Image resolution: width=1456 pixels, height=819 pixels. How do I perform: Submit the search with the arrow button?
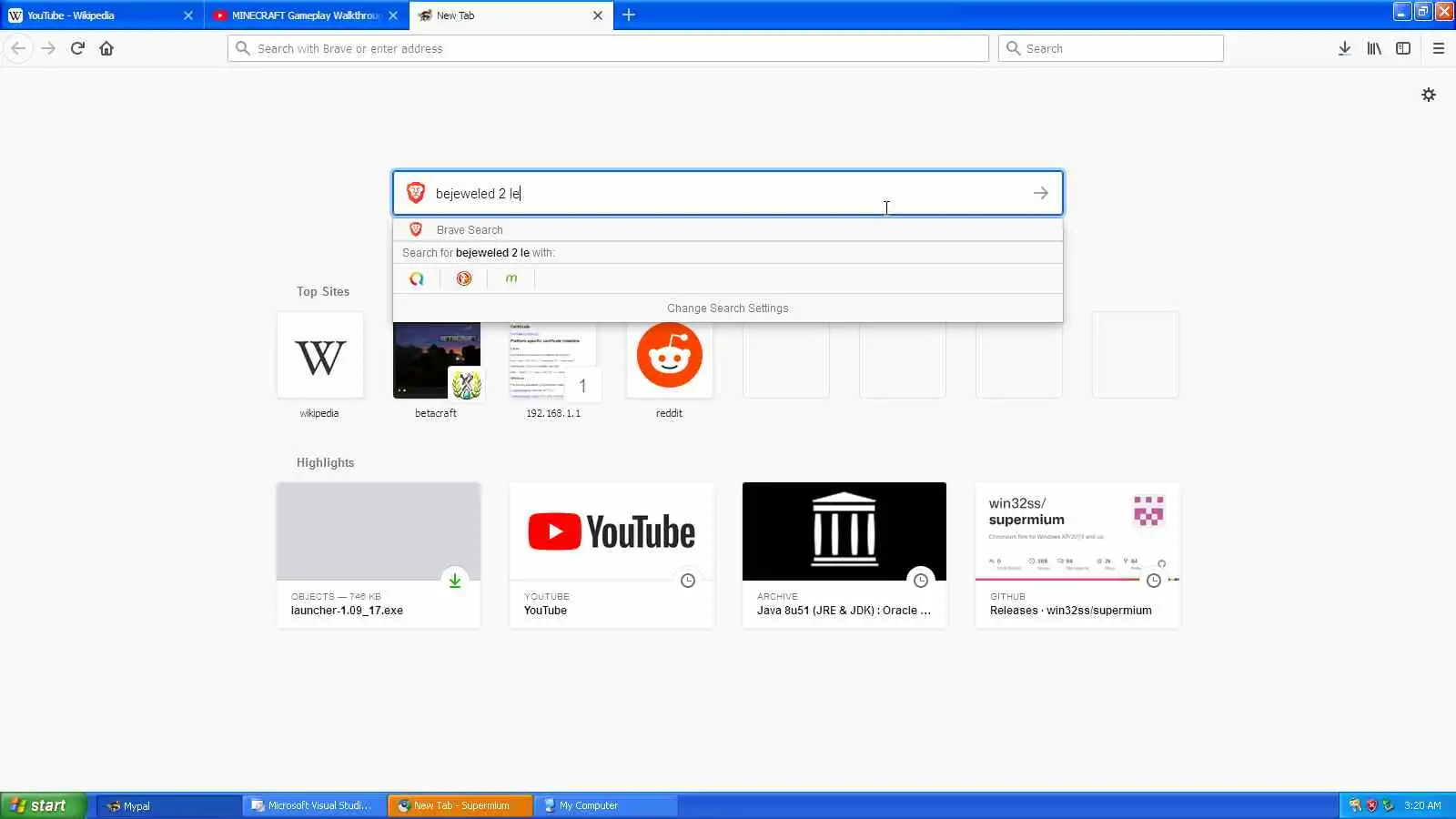pyautogui.click(x=1041, y=193)
